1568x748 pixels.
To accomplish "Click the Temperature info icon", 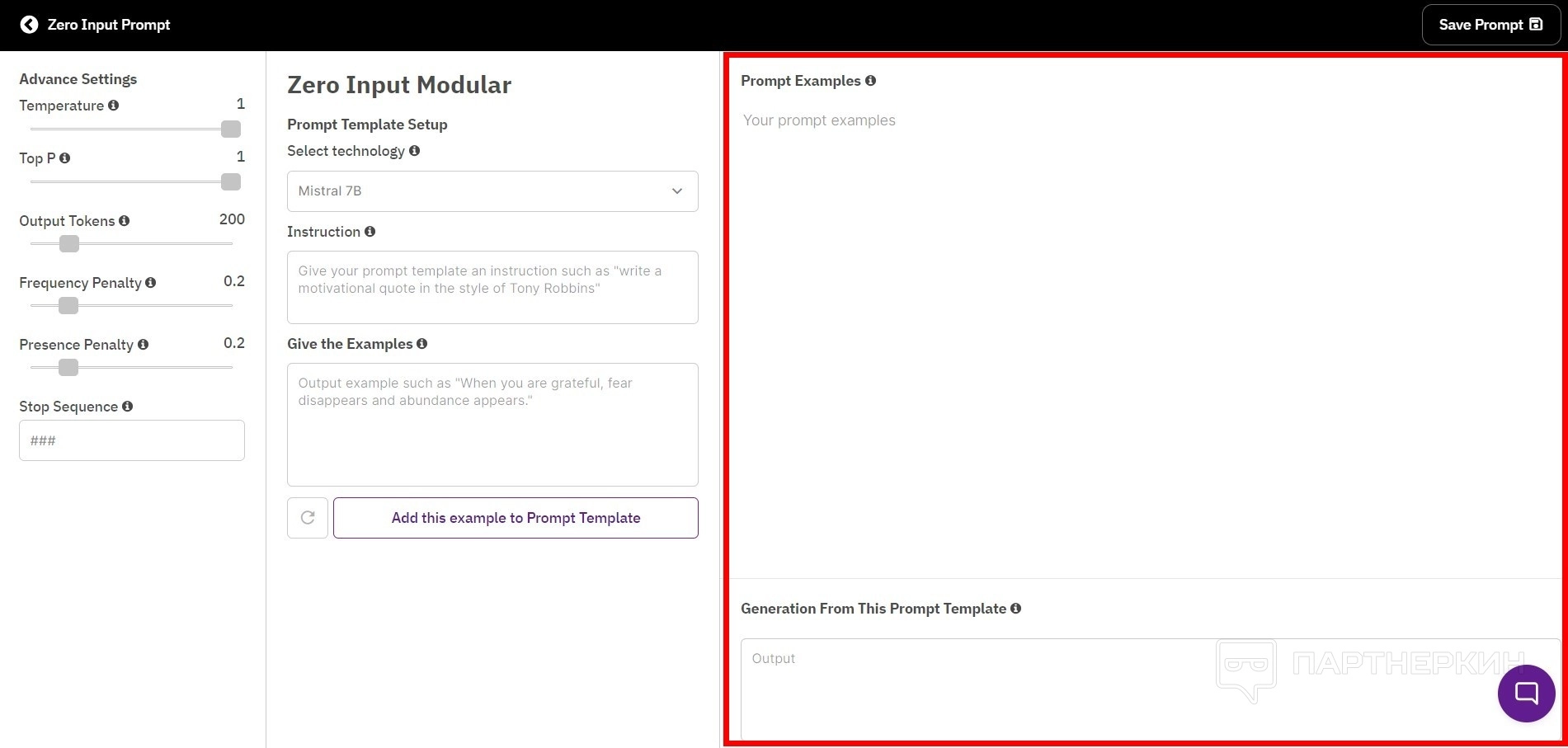I will 114,106.
